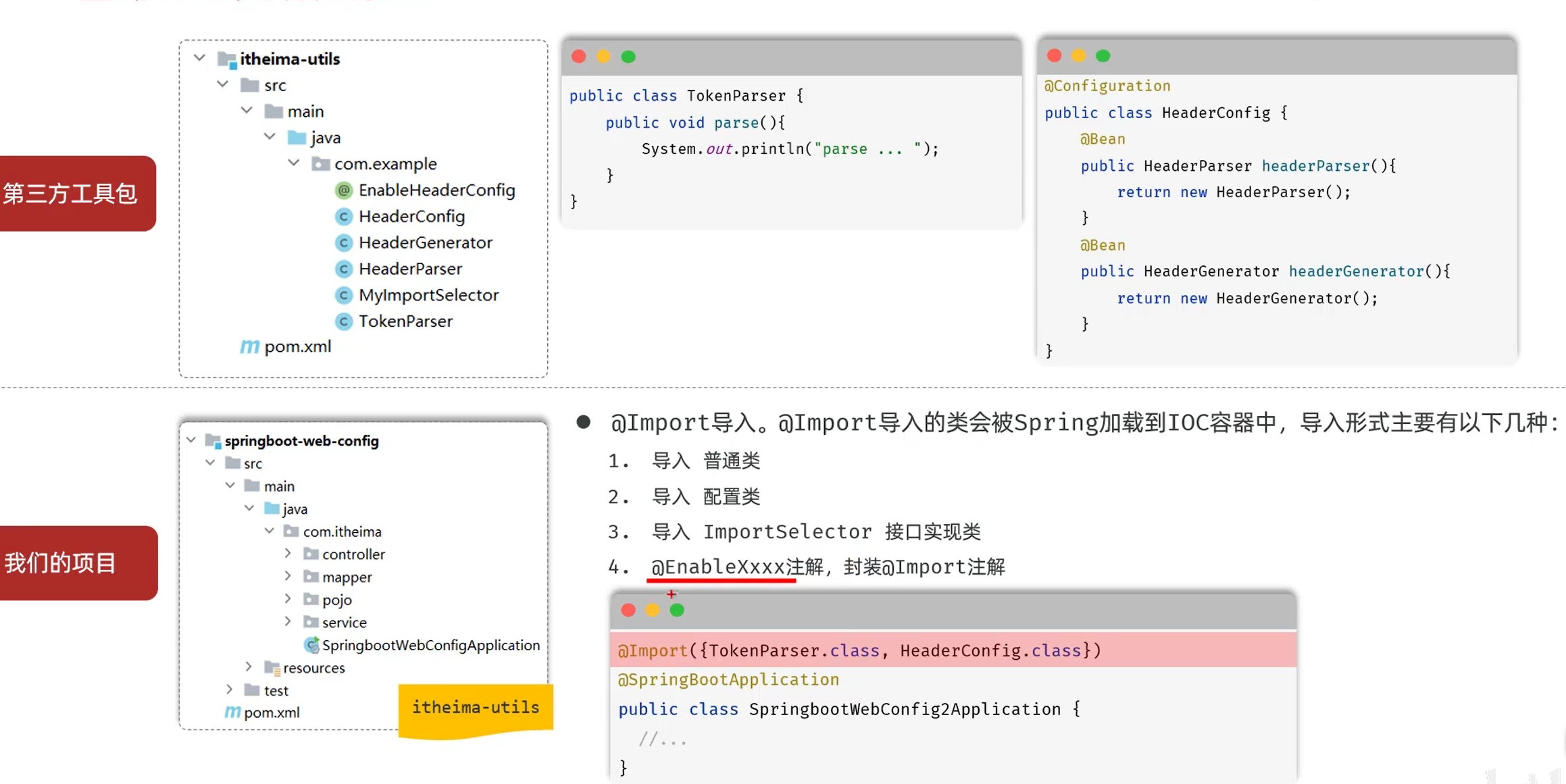Click 'return new HeaderGenerator();' code line
This screenshot has height=784, width=1566.
(x=1246, y=298)
